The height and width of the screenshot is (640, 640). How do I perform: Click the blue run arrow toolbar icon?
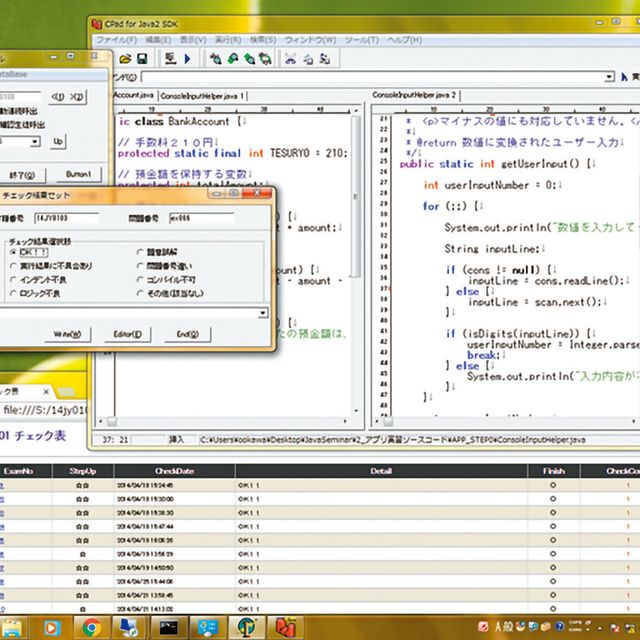click(x=187, y=58)
